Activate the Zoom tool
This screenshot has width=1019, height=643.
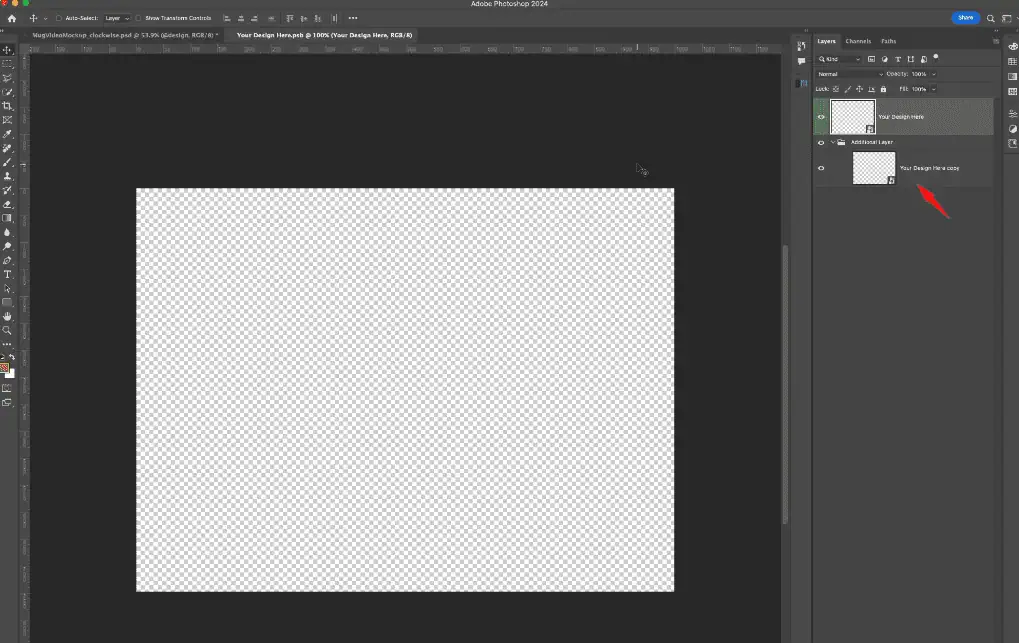pyautogui.click(x=7, y=330)
